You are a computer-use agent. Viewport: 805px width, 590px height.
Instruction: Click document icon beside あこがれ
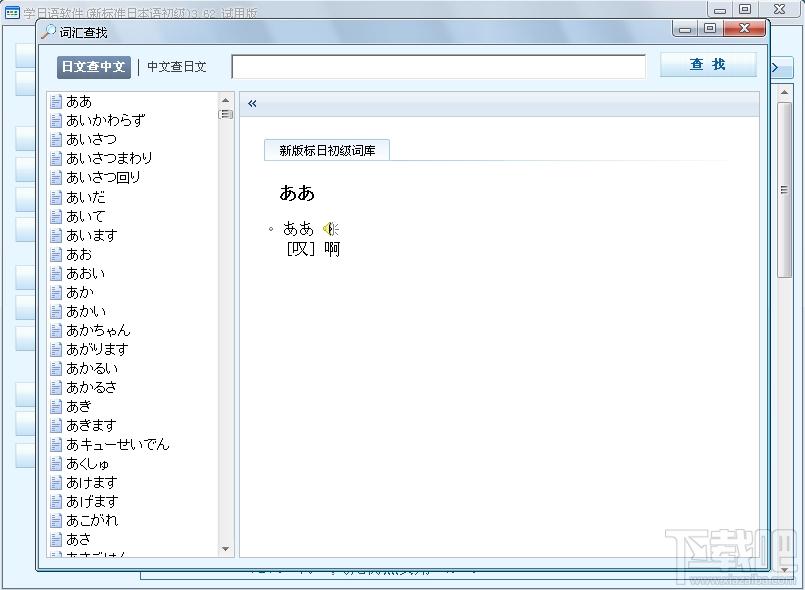56,520
